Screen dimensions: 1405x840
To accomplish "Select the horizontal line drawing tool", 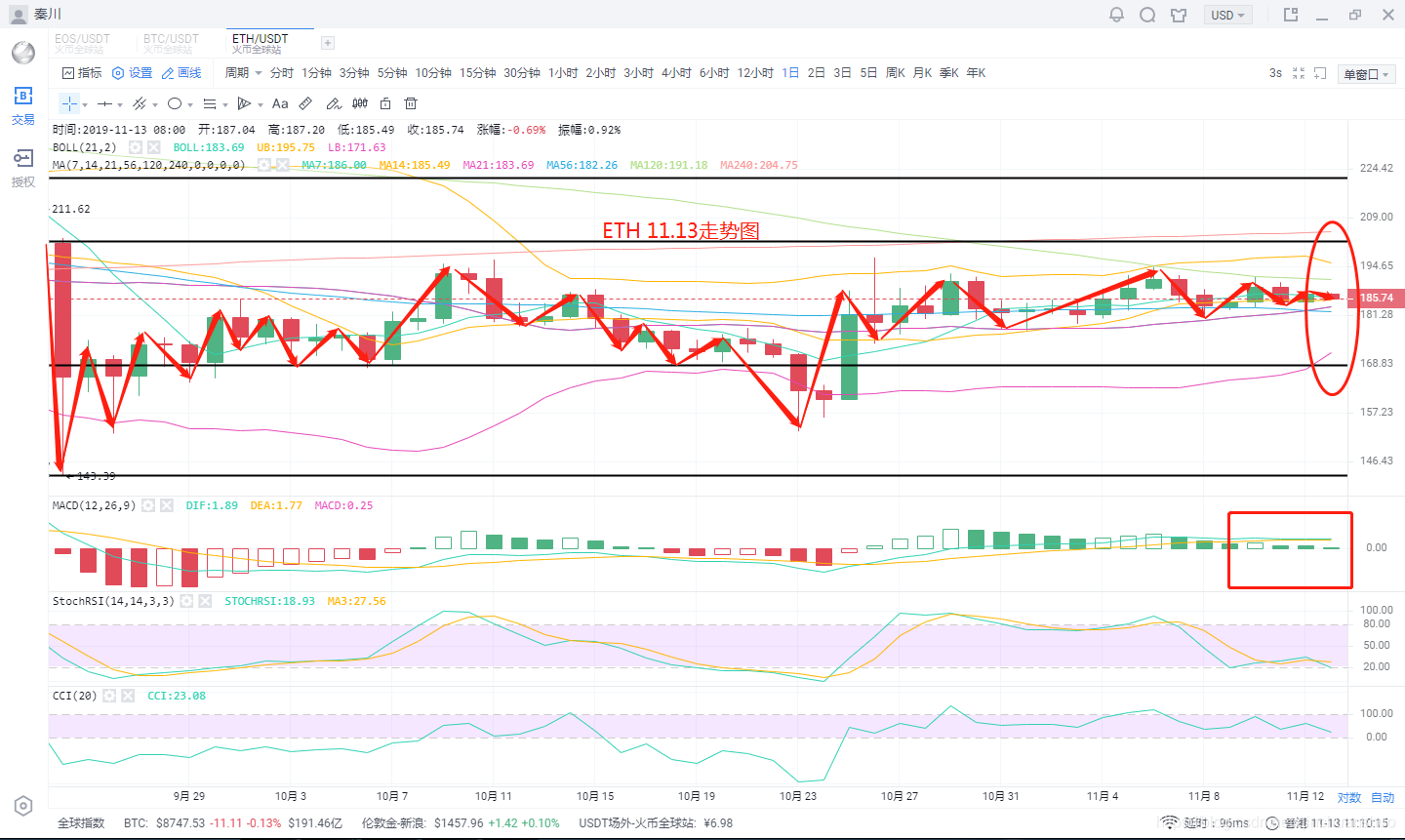I will tap(104, 103).
